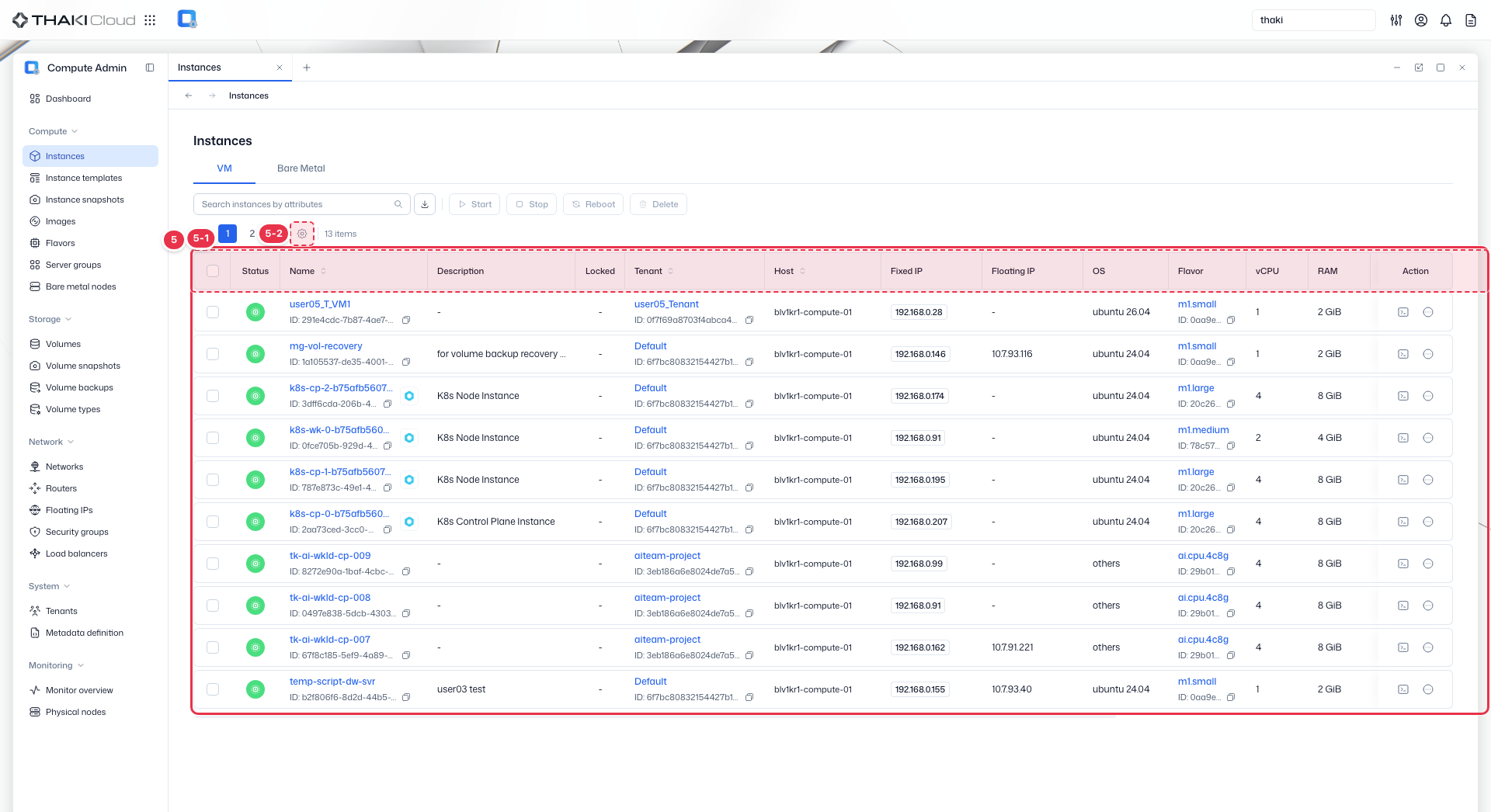The image size is (1491, 812).
Task: Click the Reboot button
Action: coord(593,204)
